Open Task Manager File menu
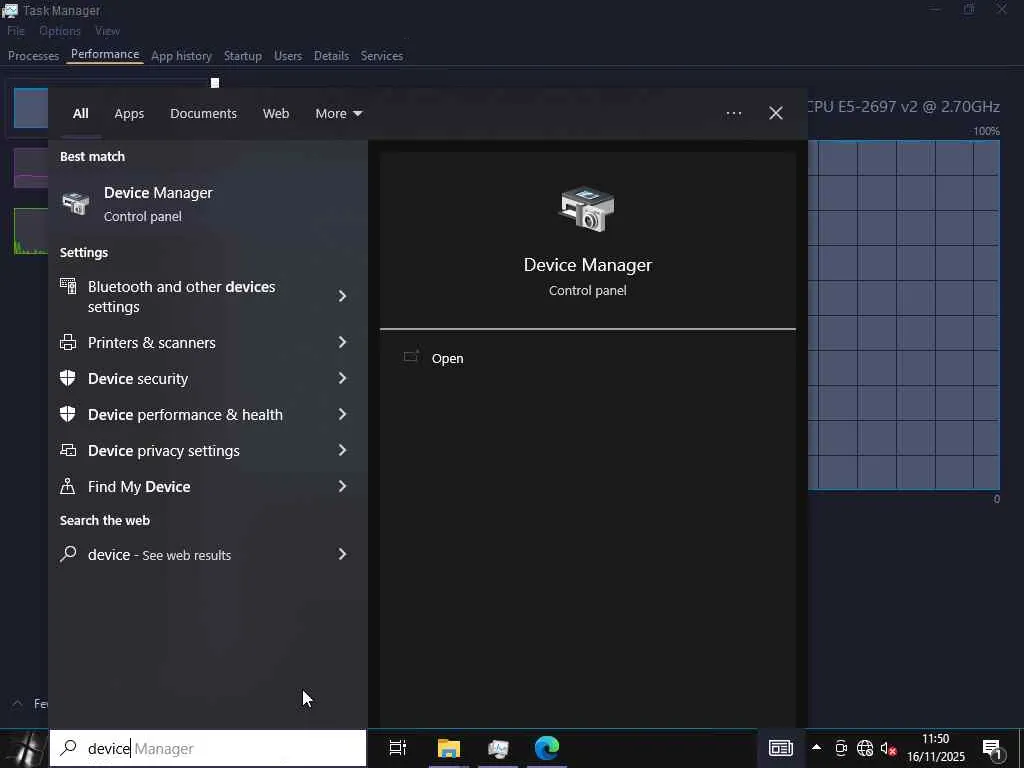The height and width of the screenshot is (768, 1024). coord(16,31)
